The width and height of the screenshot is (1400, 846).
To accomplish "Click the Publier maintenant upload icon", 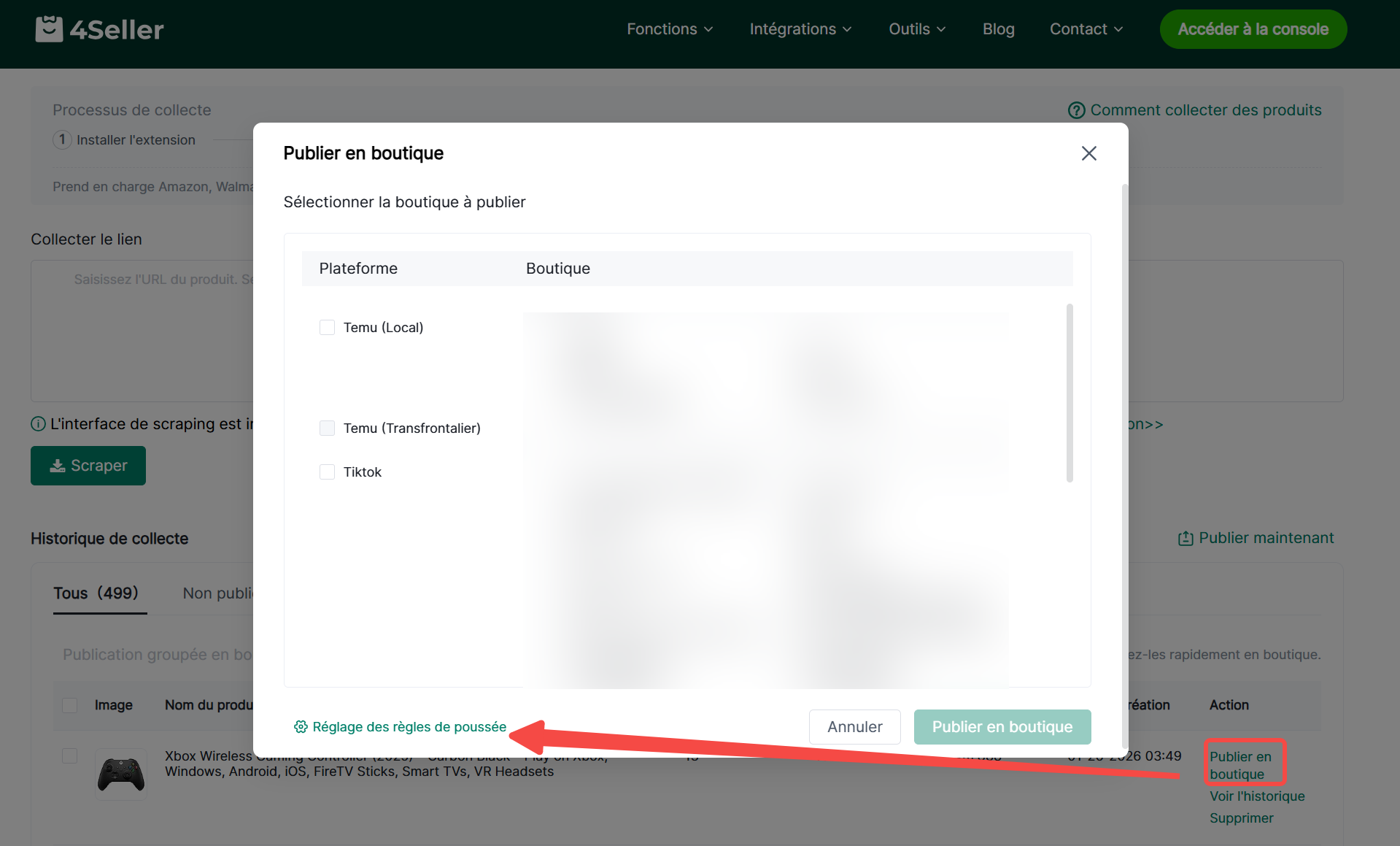I will [1186, 538].
